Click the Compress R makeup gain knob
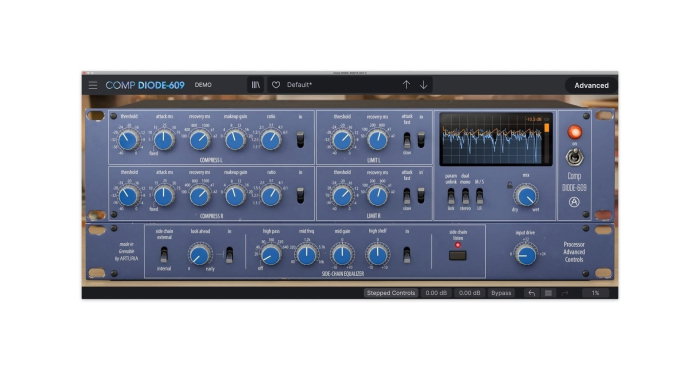The image size is (700, 372). click(235, 196)
